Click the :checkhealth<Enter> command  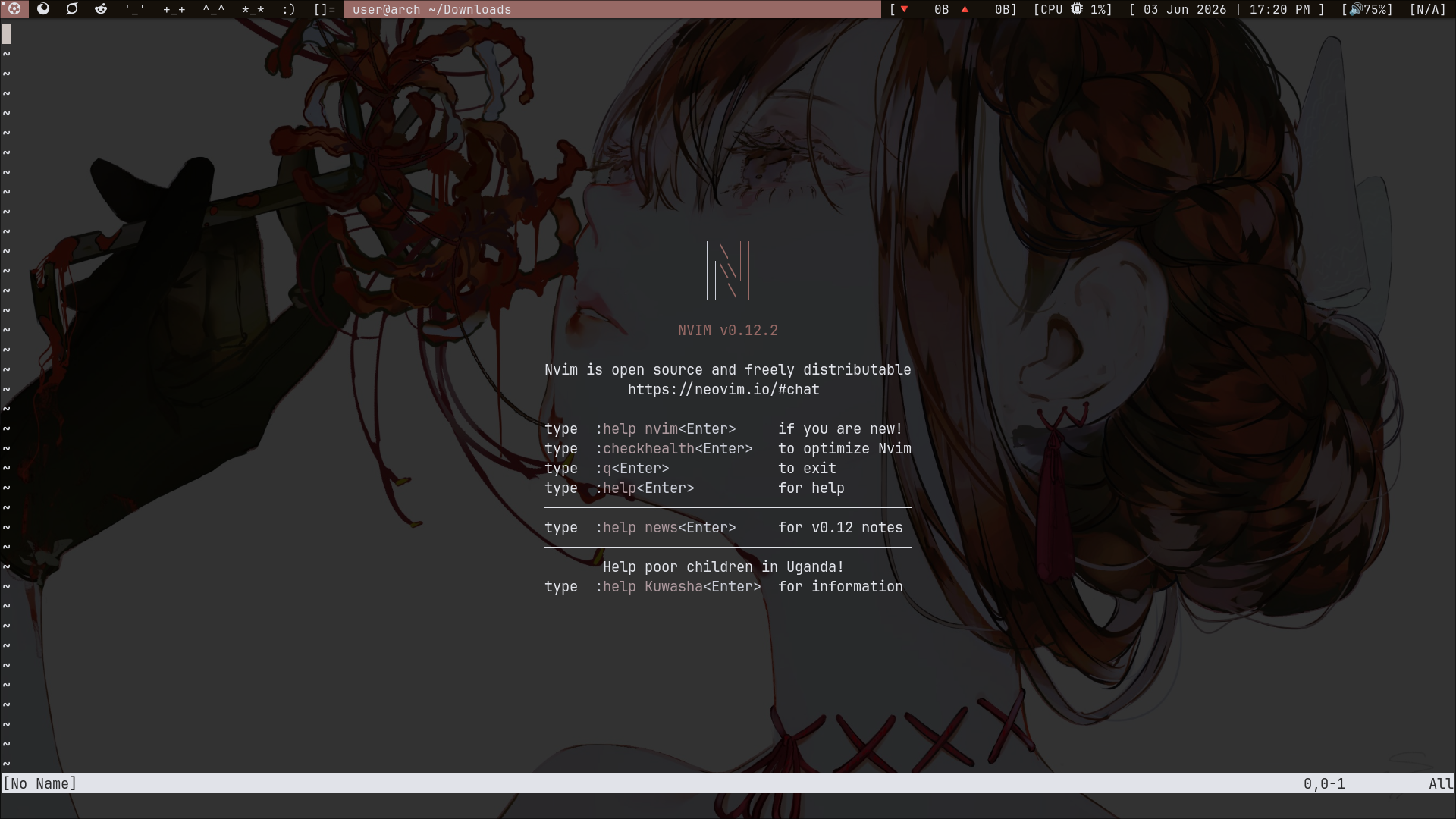point(673,449)
